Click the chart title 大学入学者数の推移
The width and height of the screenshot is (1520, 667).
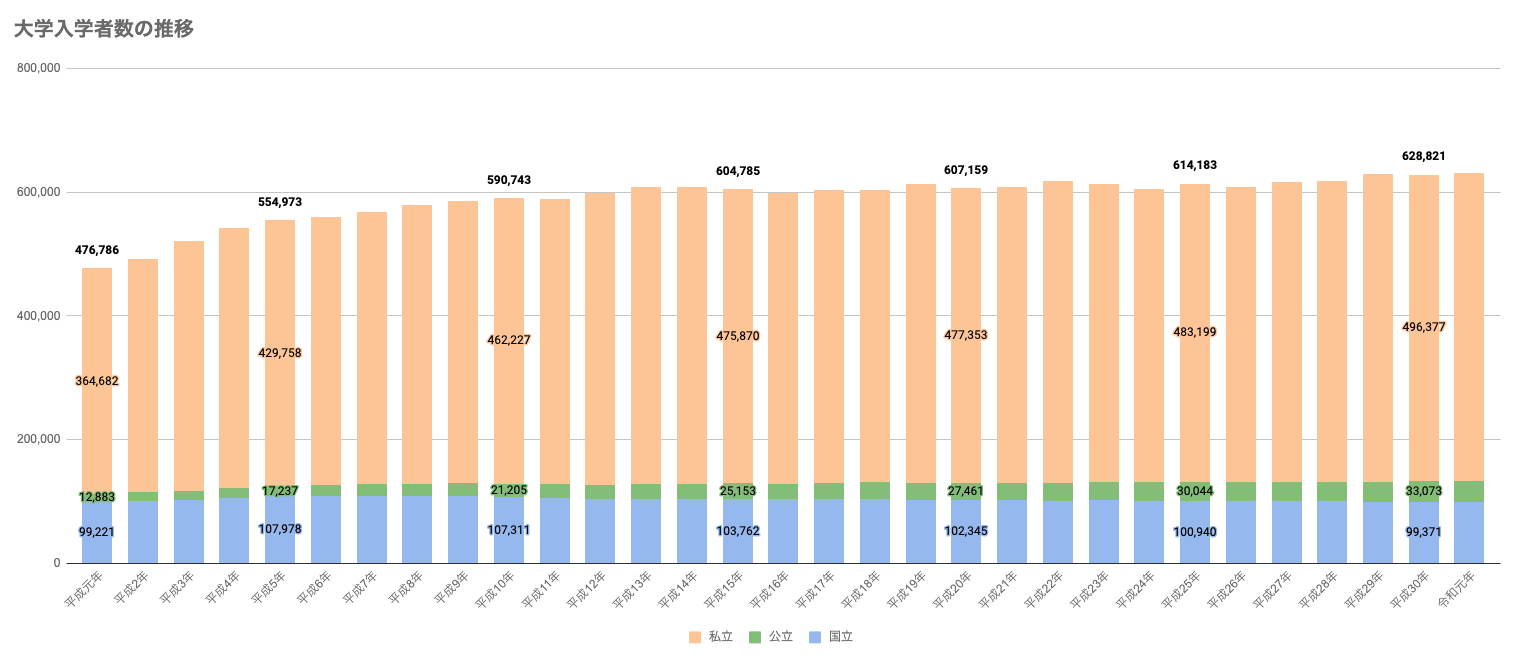click(103, 29)
